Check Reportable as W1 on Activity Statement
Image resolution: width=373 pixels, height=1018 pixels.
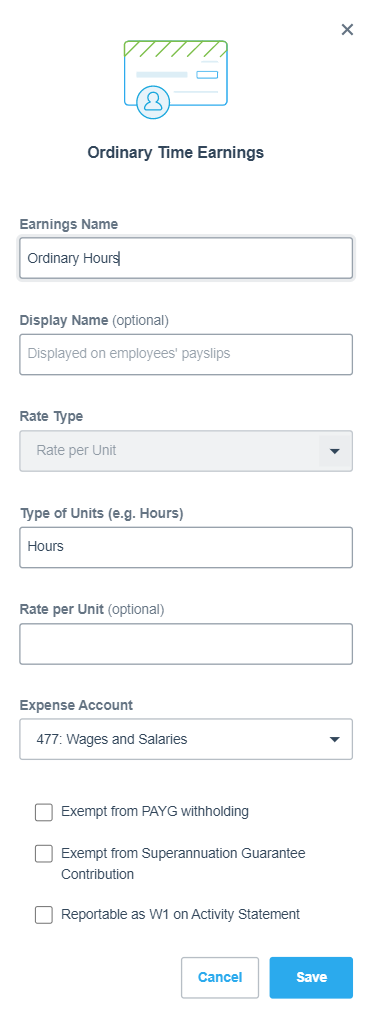pyautogui.click(x=43, y=915)
